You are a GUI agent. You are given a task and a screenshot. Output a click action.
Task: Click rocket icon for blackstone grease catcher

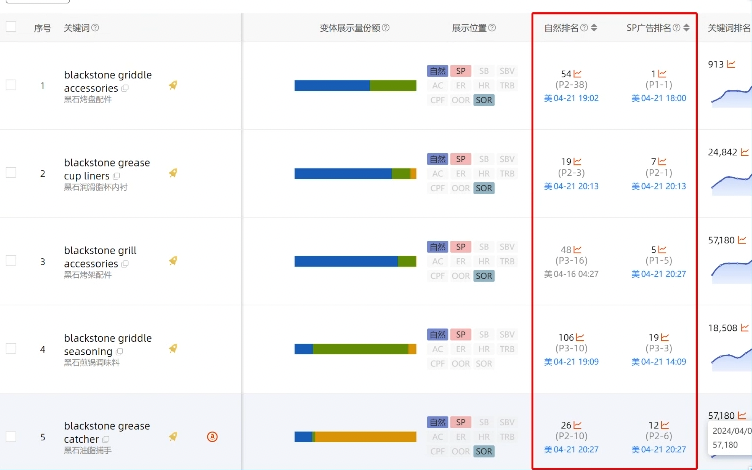pos(173,436)
